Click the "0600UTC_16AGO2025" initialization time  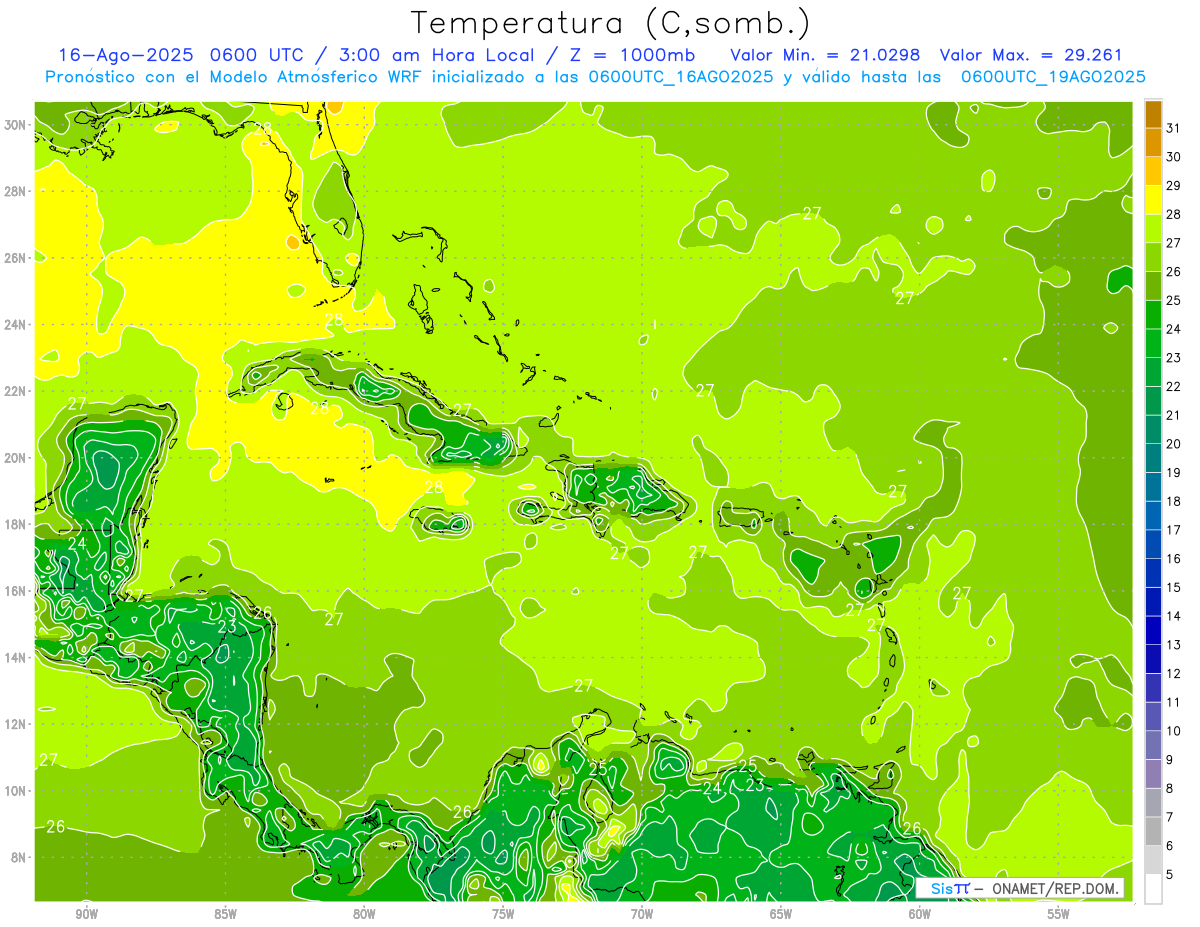point(680,77)
